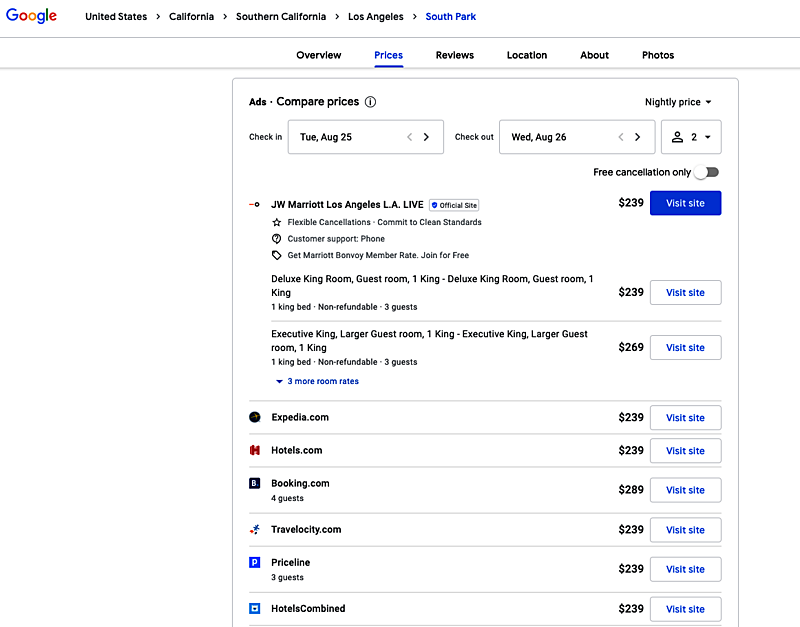Click the HotelsCombined provider name
The height and width of the screenshot is (627, 800).
point(308,608)
